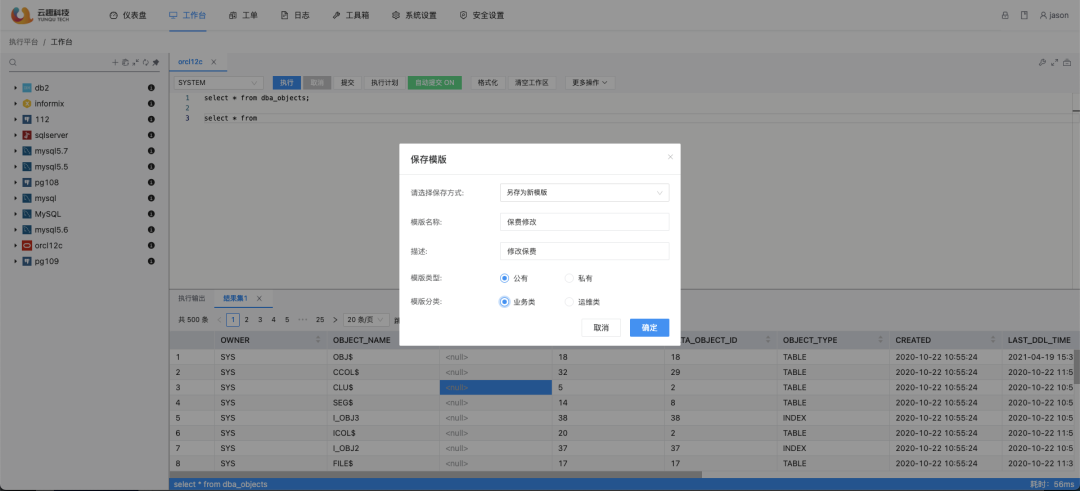Click the 执行计划 button
The image size is (1080, 491).
click(x=384, y=83)
